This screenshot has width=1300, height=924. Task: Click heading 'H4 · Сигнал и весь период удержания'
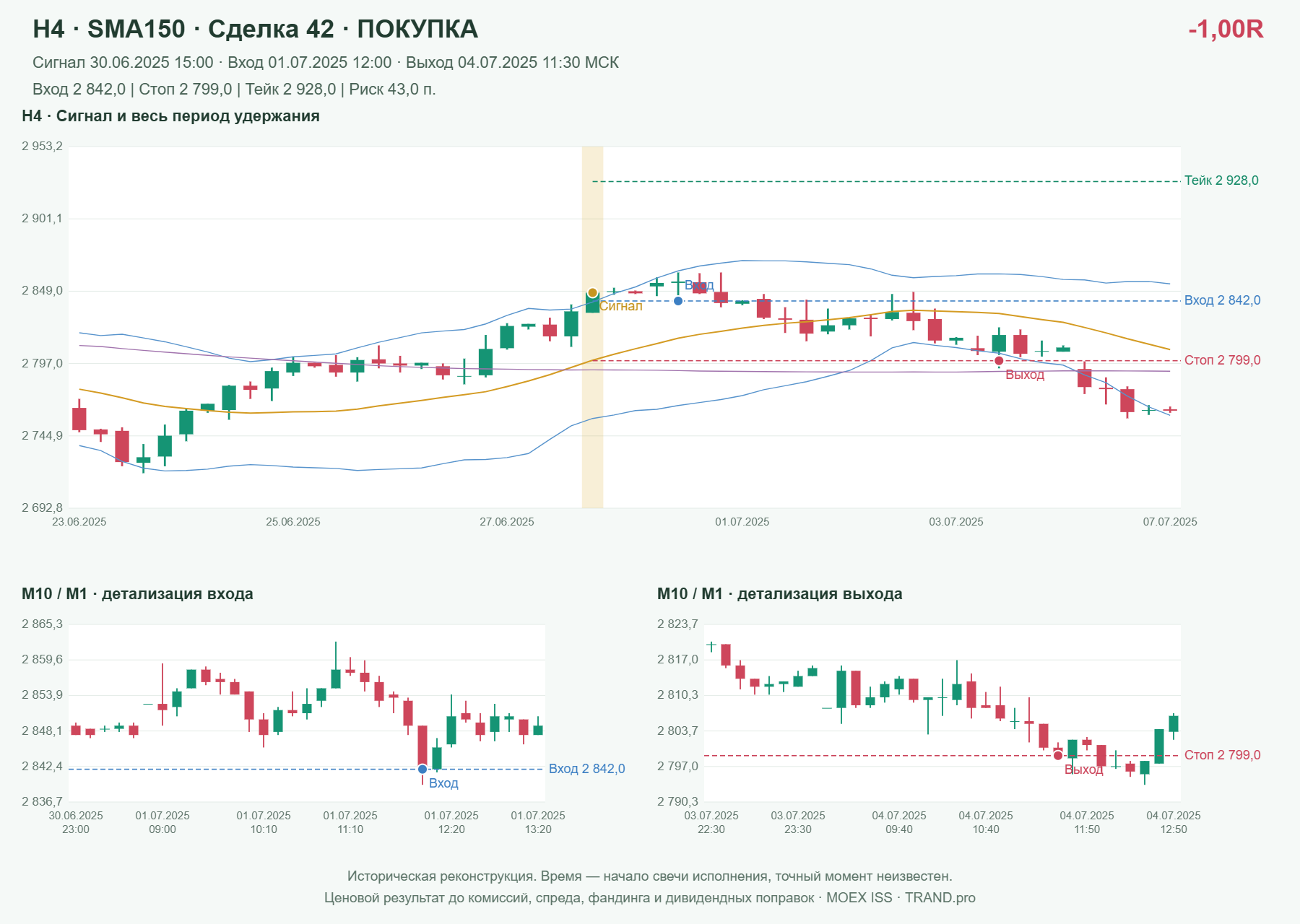tap(170, 116)
